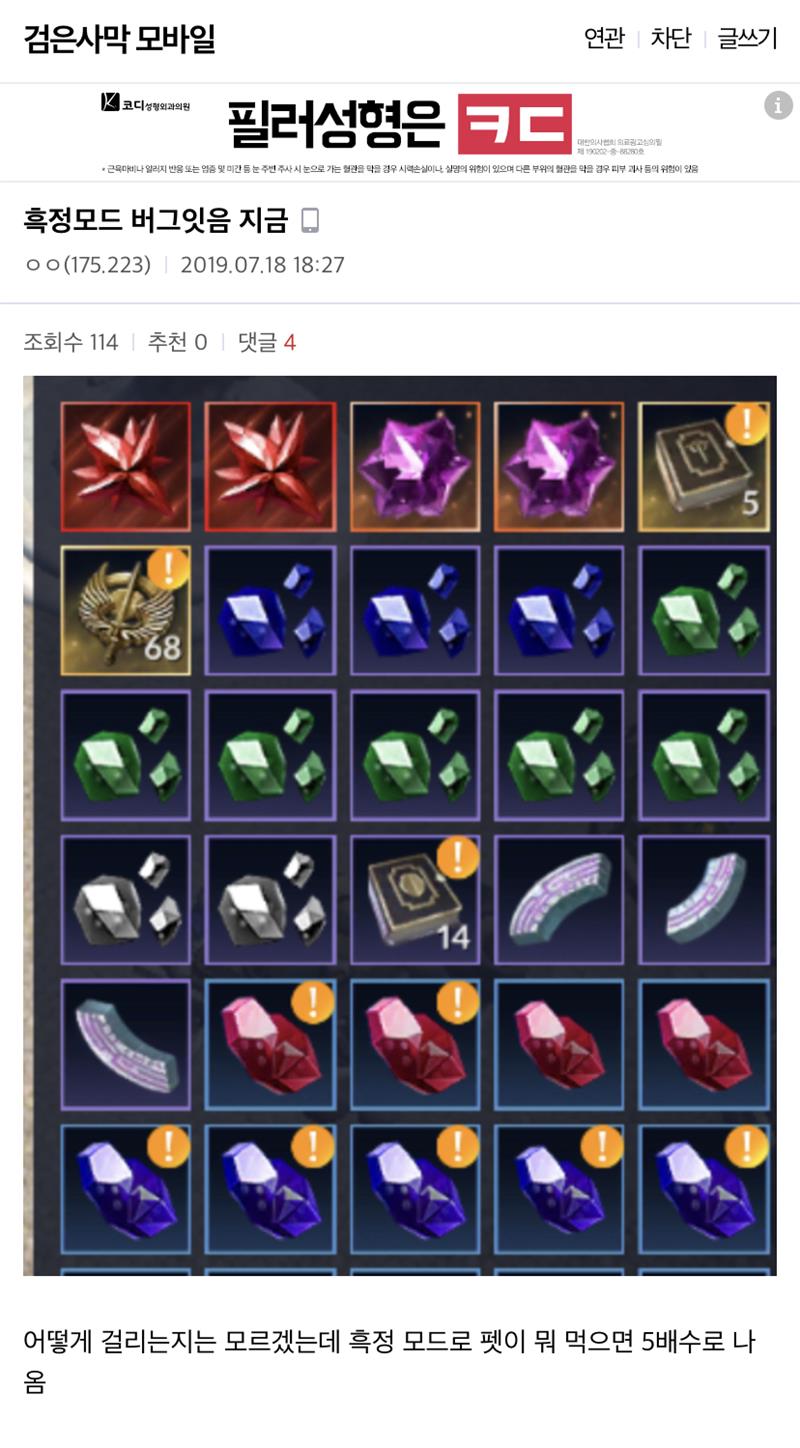Click the 추천 0 recommendation count
This screenshot has width=800, height=1448.
click(x=177, y=342)
